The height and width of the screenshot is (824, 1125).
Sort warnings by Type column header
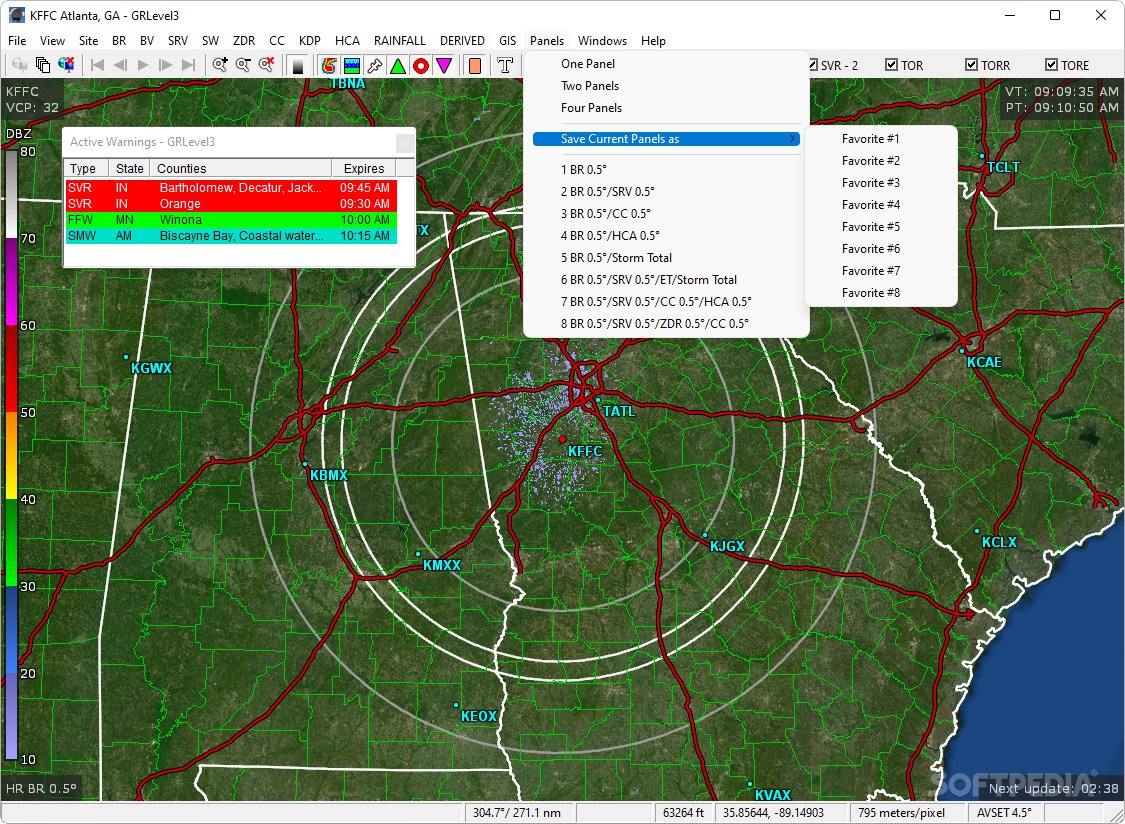point(86,169)
